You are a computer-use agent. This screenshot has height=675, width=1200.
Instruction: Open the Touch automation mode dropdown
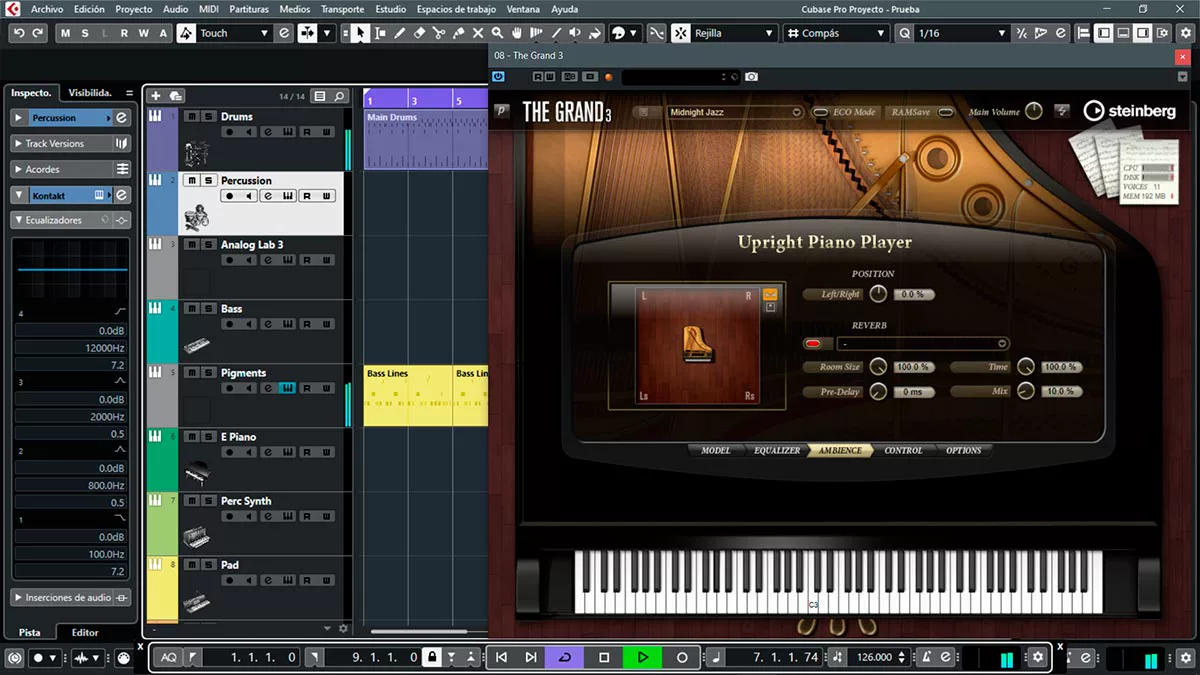[x=235, y=33]
